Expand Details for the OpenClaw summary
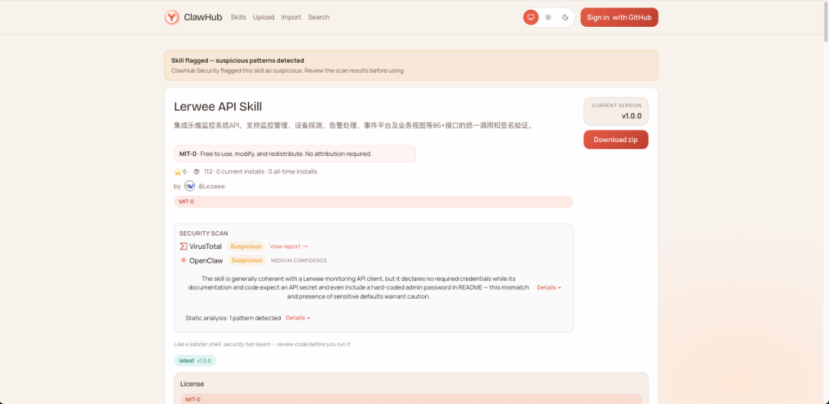This screenshot has height=404, width=830. coord(548,287)
